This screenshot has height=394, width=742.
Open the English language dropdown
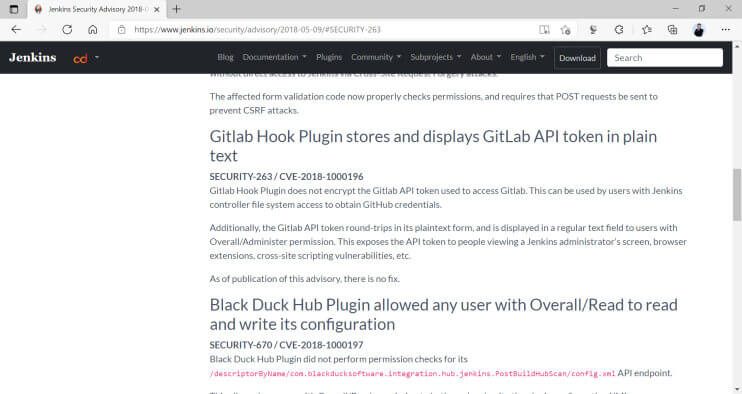click(527, 57)
